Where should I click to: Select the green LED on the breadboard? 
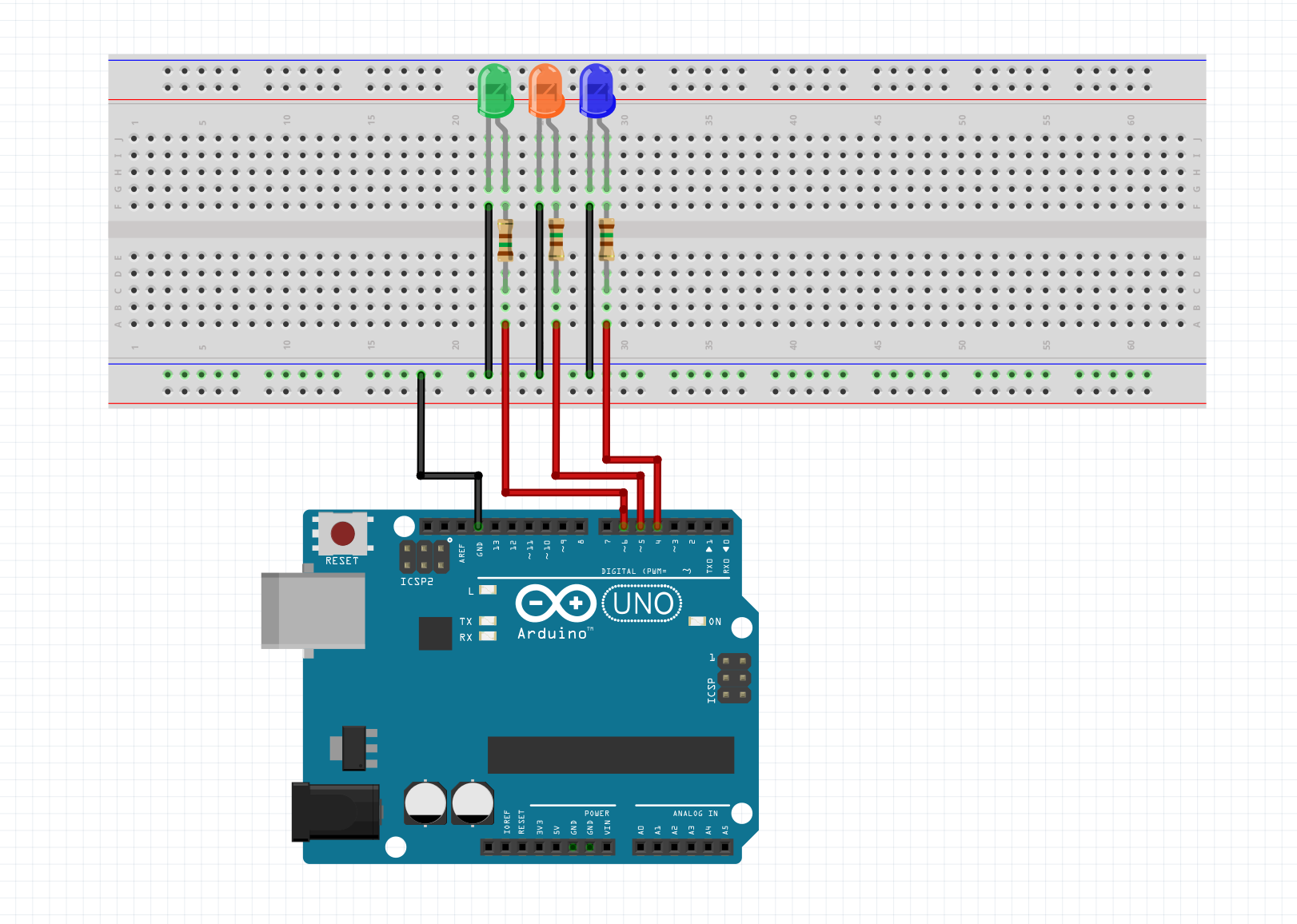click(x=495, y=90)
